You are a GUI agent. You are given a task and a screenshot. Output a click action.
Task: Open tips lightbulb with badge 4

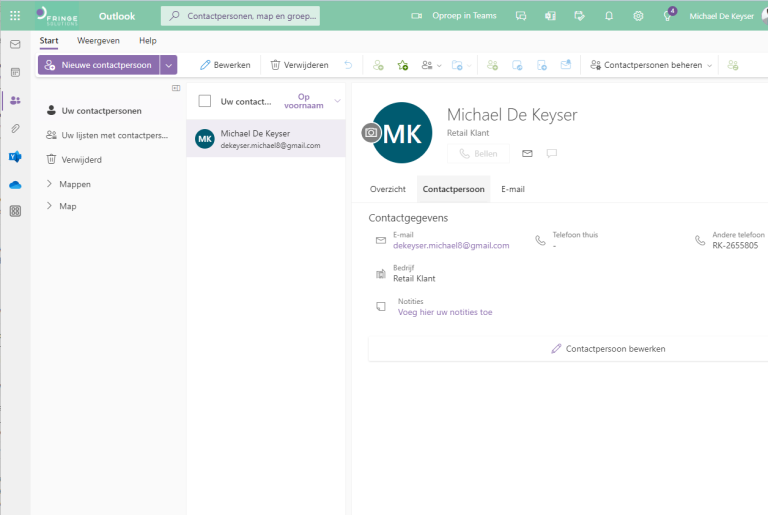[x=668, y=16]
